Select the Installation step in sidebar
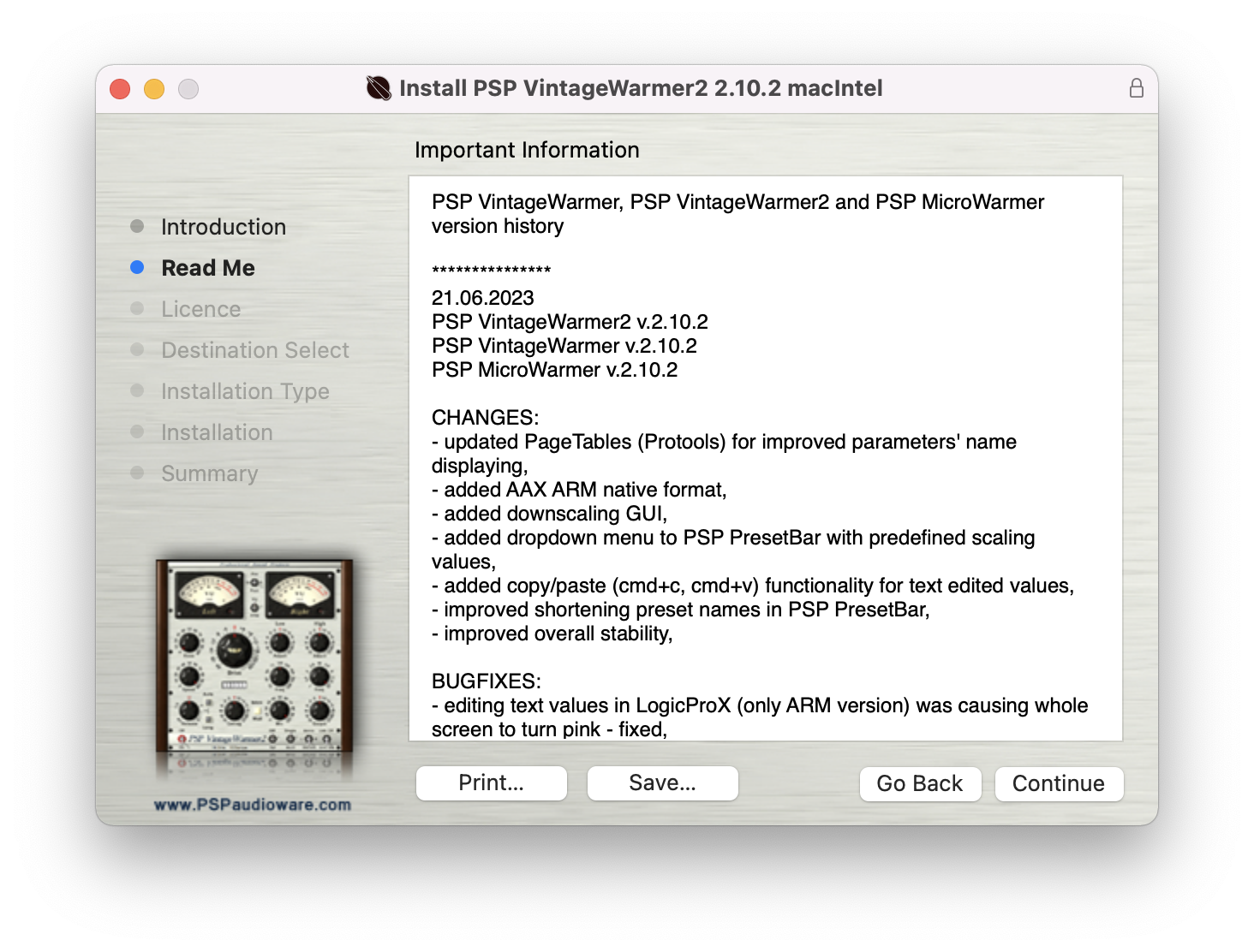Screen dimensions: 1254x952 217,432
